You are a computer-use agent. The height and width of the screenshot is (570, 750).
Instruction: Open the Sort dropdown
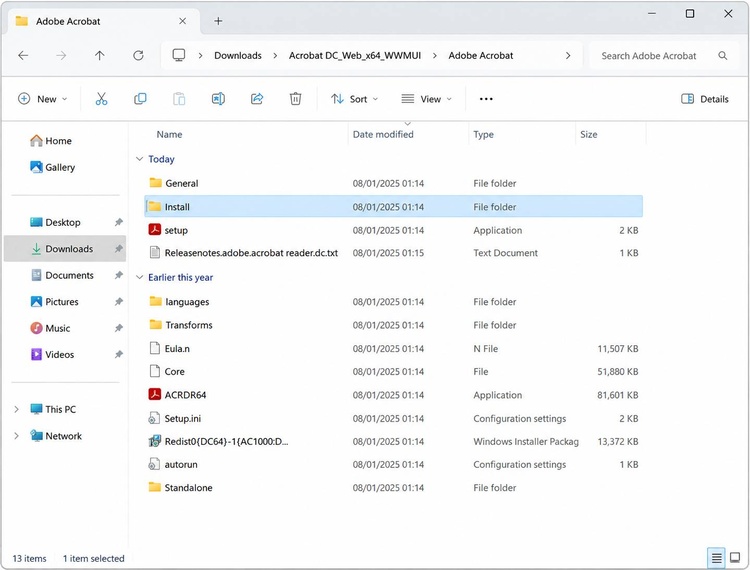pos(354,99)
